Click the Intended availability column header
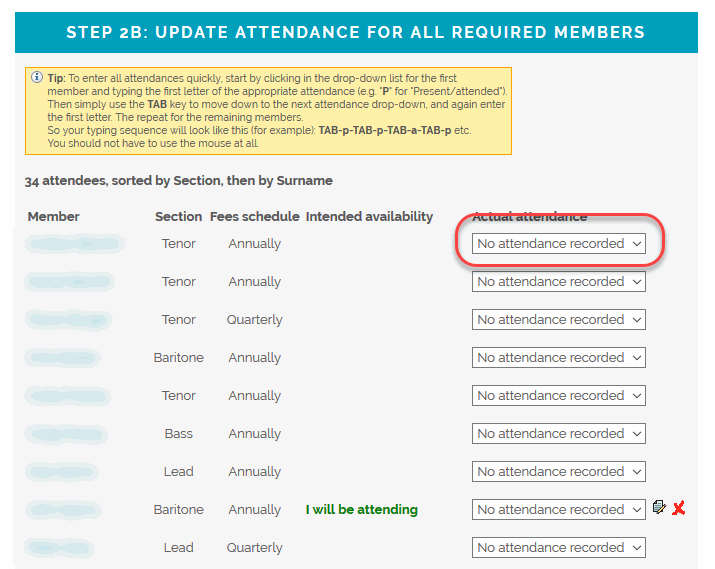715x569 pixels. coord(369,217)
